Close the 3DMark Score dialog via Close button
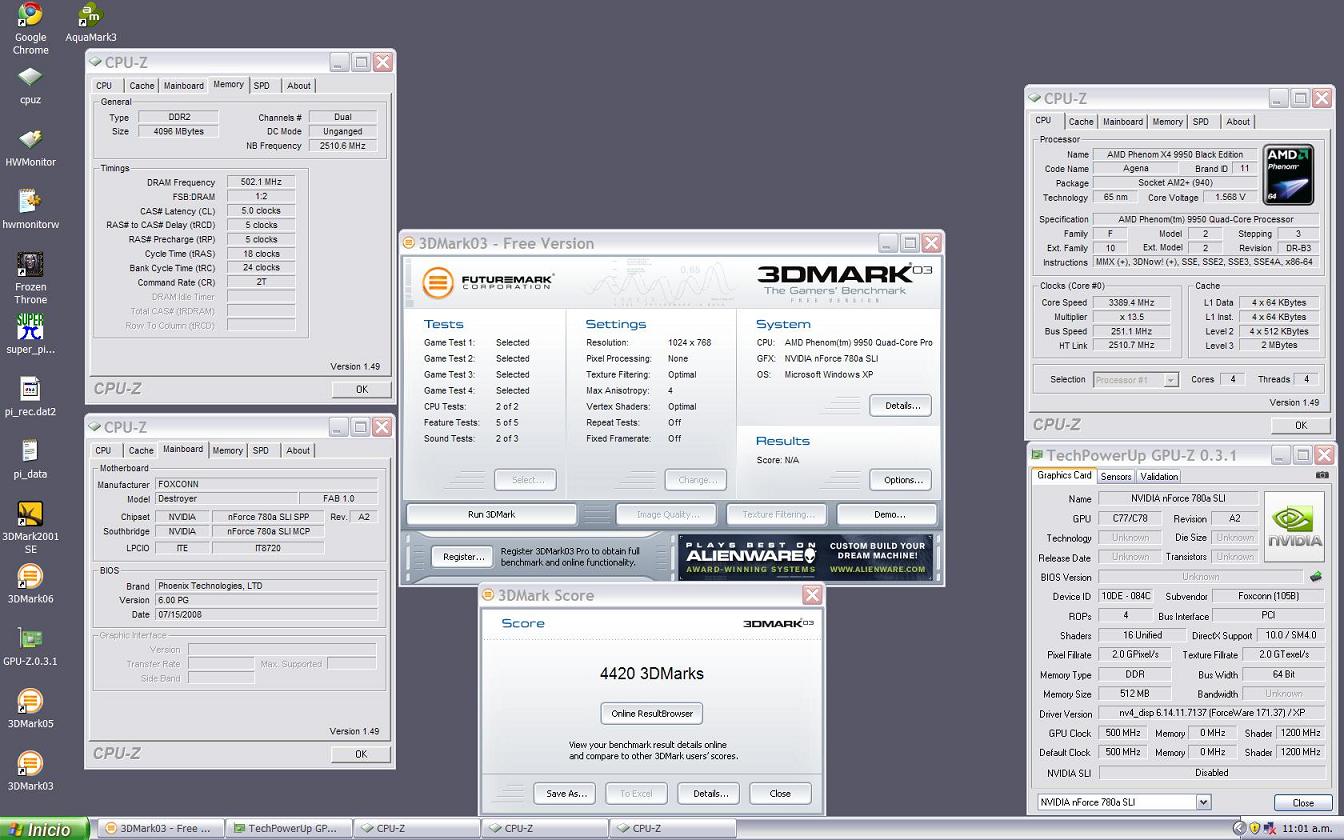The width and height of the screenshot is (1344, 840). pyautogui.click(x=780, y=794)
